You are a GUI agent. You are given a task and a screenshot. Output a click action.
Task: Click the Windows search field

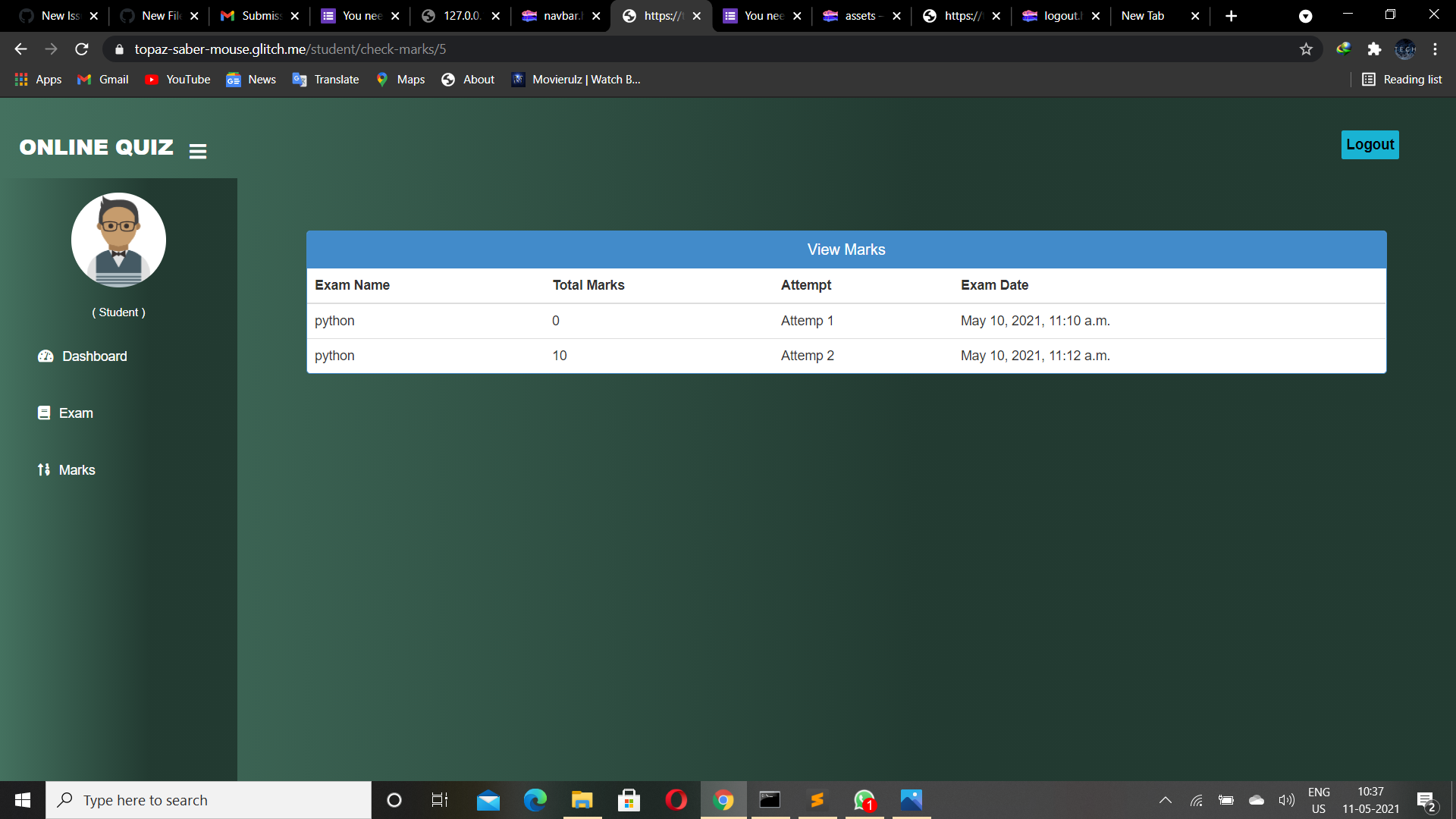pyautogui.click(x=209, y=799)
